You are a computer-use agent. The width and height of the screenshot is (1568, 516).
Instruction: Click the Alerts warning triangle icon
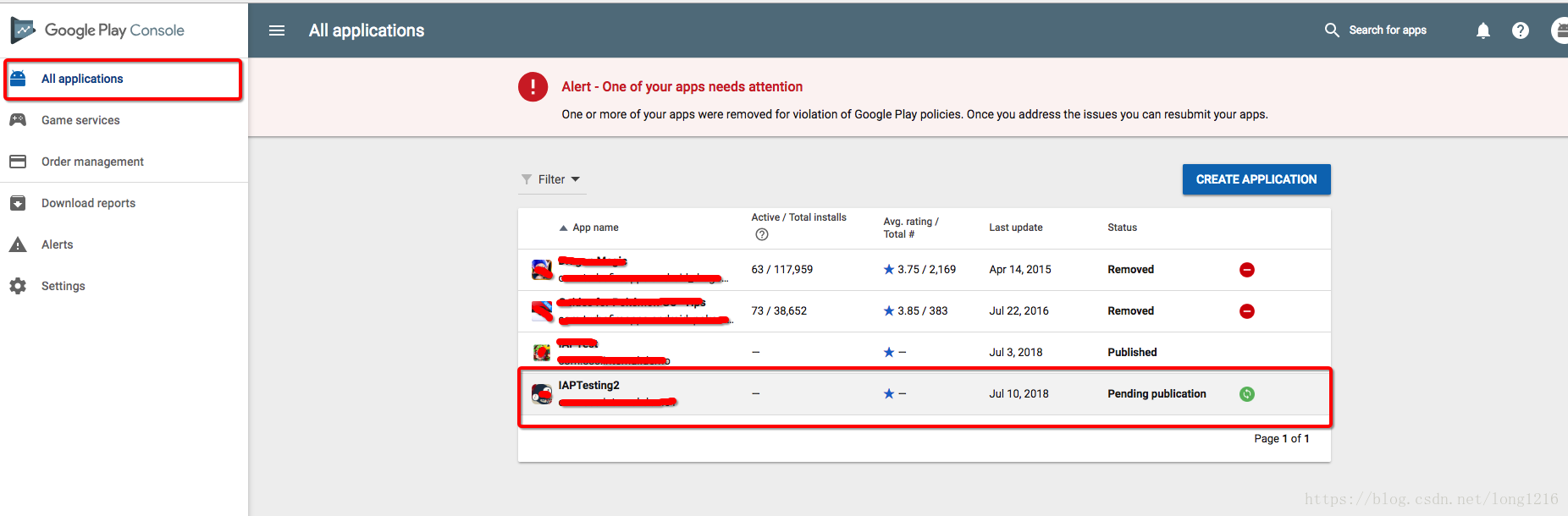tap(18, 244)
